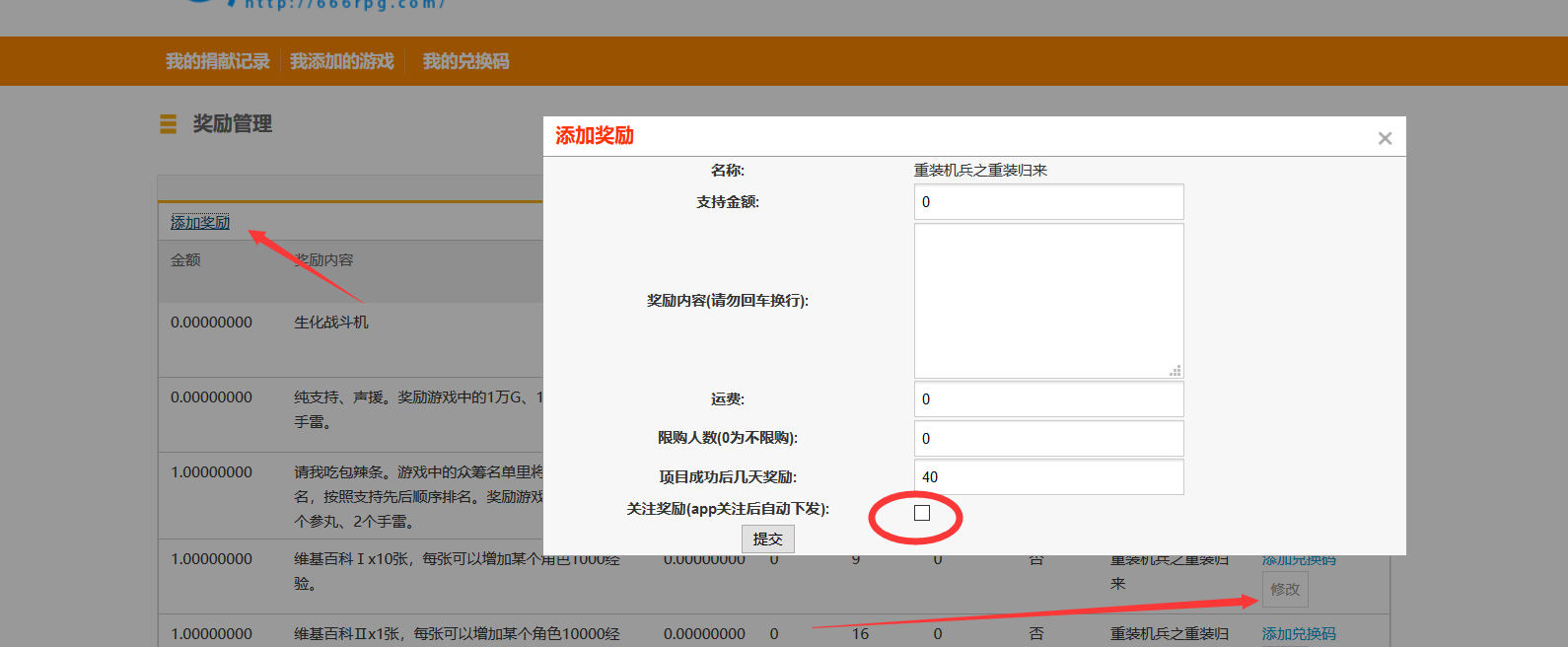Click the 金额 column header
1568x647 pixels.
pyautogui.click(x=185, y=260)
